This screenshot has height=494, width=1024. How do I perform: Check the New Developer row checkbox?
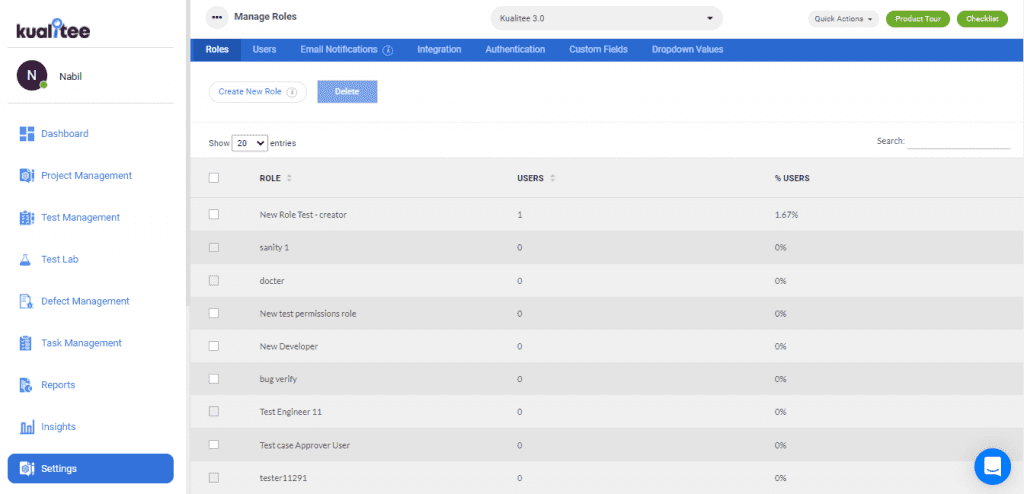tap(214, 346)
